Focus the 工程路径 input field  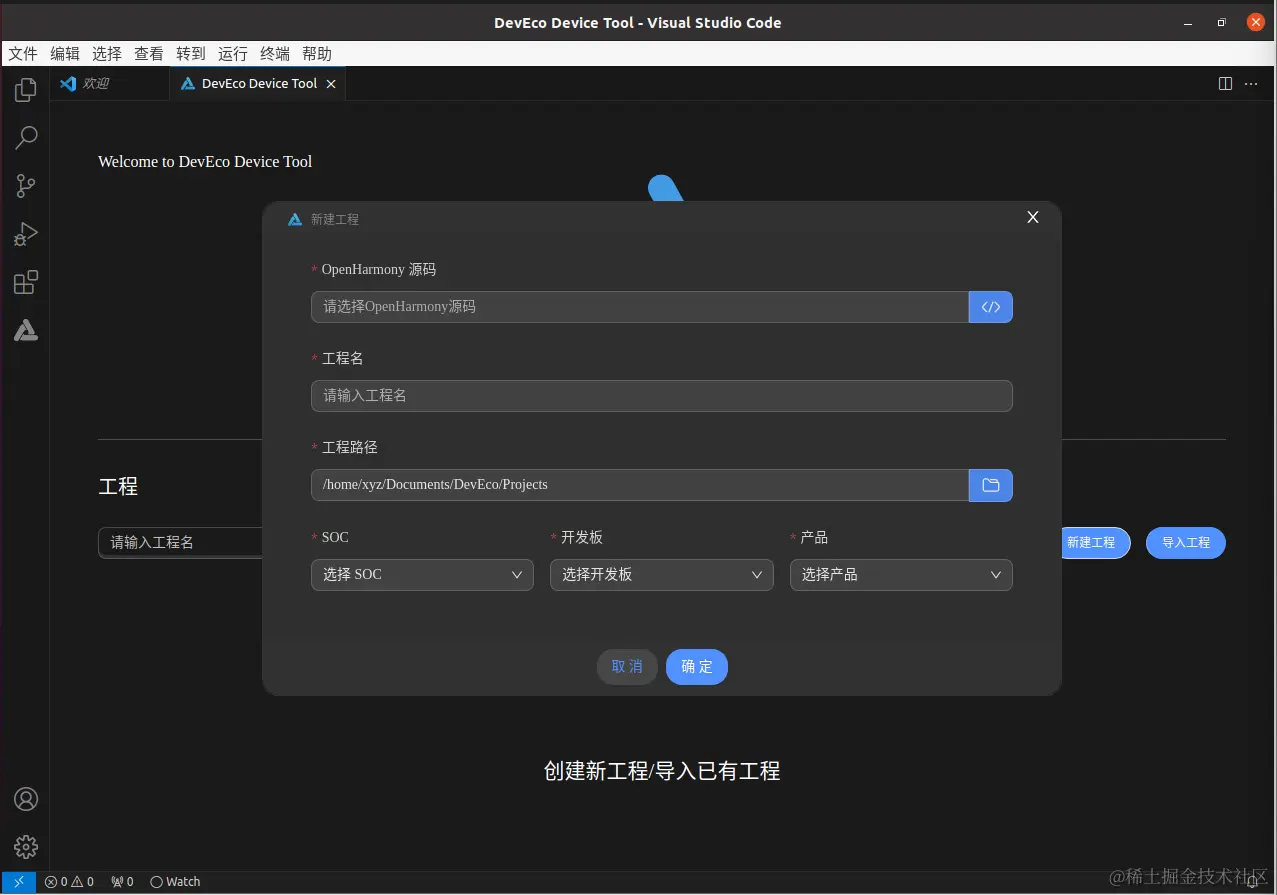point(640,485)
